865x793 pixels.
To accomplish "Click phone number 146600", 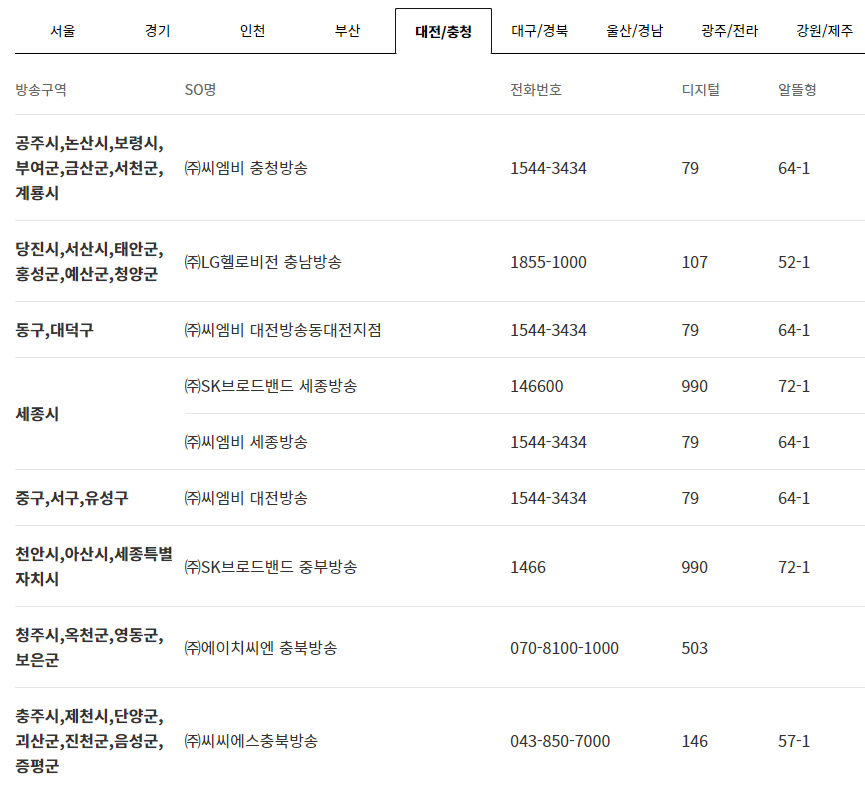I will click(x=537, y=386).
